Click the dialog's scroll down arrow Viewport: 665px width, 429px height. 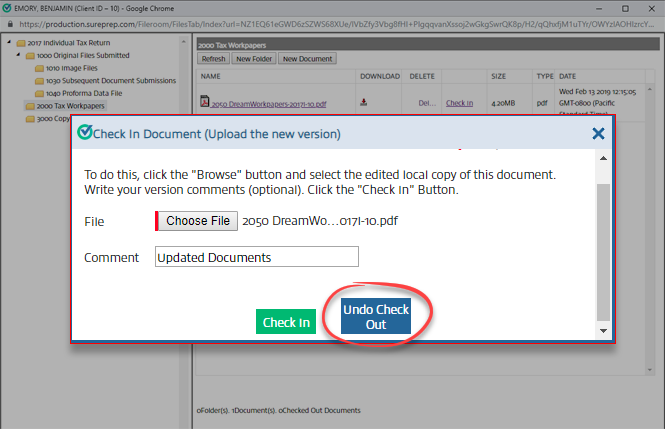[602, 331]
